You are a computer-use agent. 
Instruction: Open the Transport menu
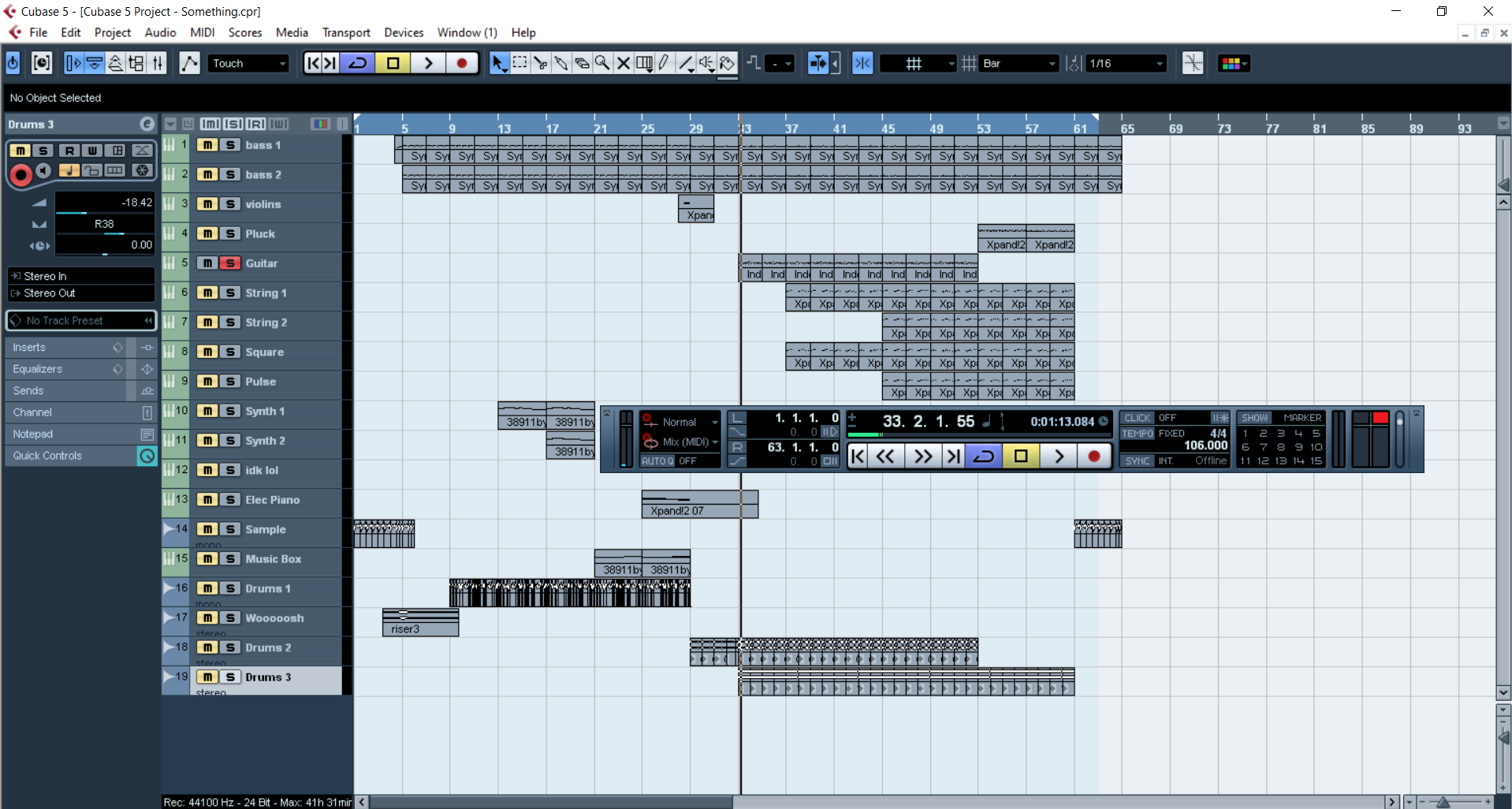tap(346, 32)
